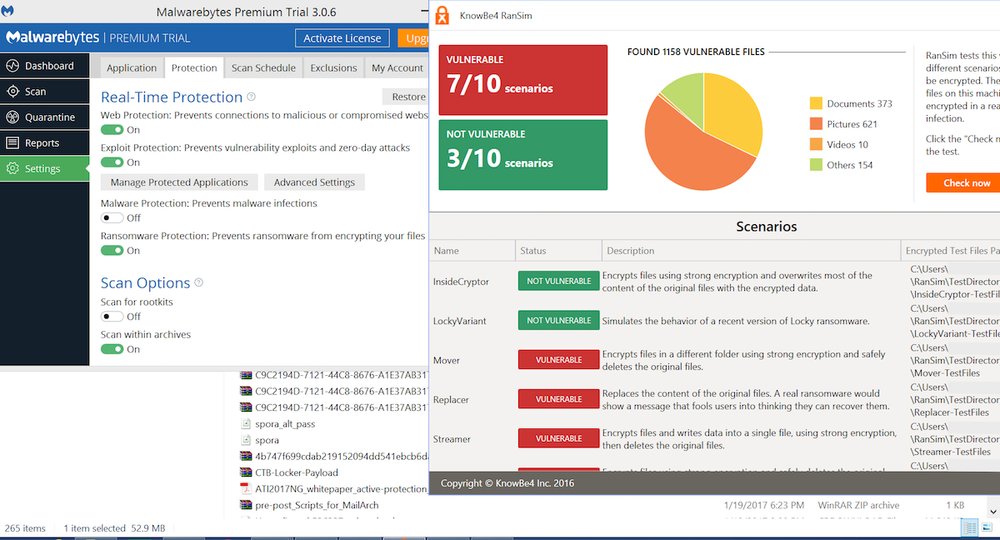Screen dimensions: 1000x540
Task: Click the Pictures 621 orange legend swatch
Action: click(816, 124)
